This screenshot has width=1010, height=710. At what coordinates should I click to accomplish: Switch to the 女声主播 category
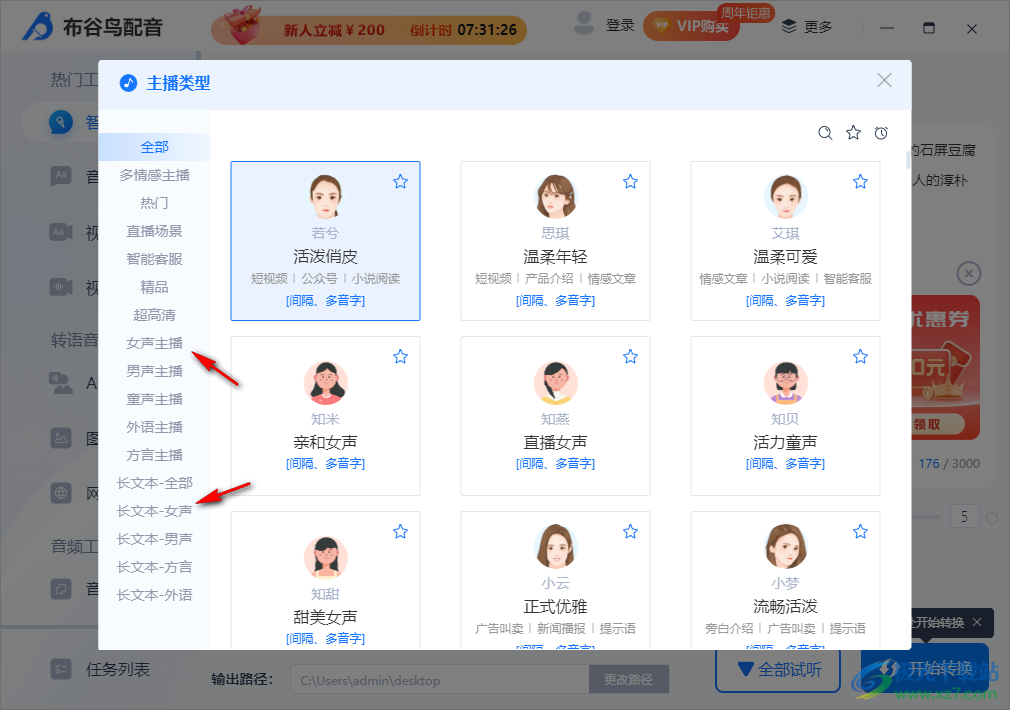click(155, 343)
